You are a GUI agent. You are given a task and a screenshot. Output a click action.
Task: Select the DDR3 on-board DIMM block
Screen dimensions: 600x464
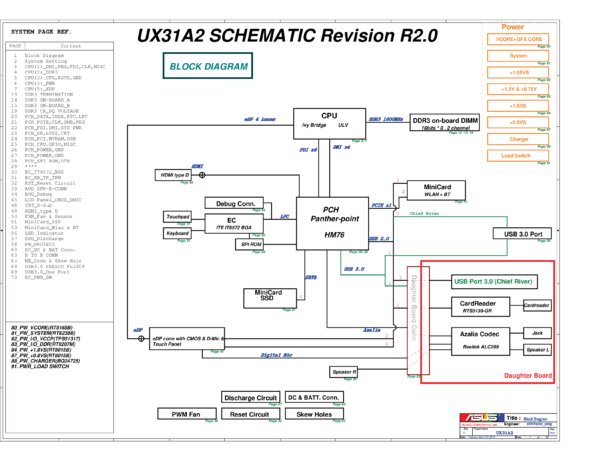tap(445, 122)
